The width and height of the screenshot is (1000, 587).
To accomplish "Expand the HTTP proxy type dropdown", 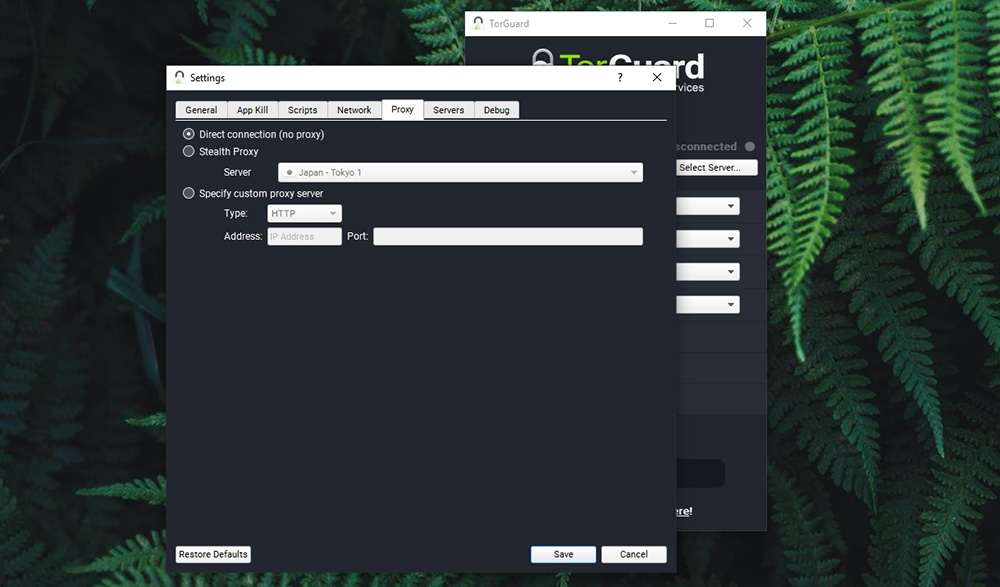I will coord(304,213).
